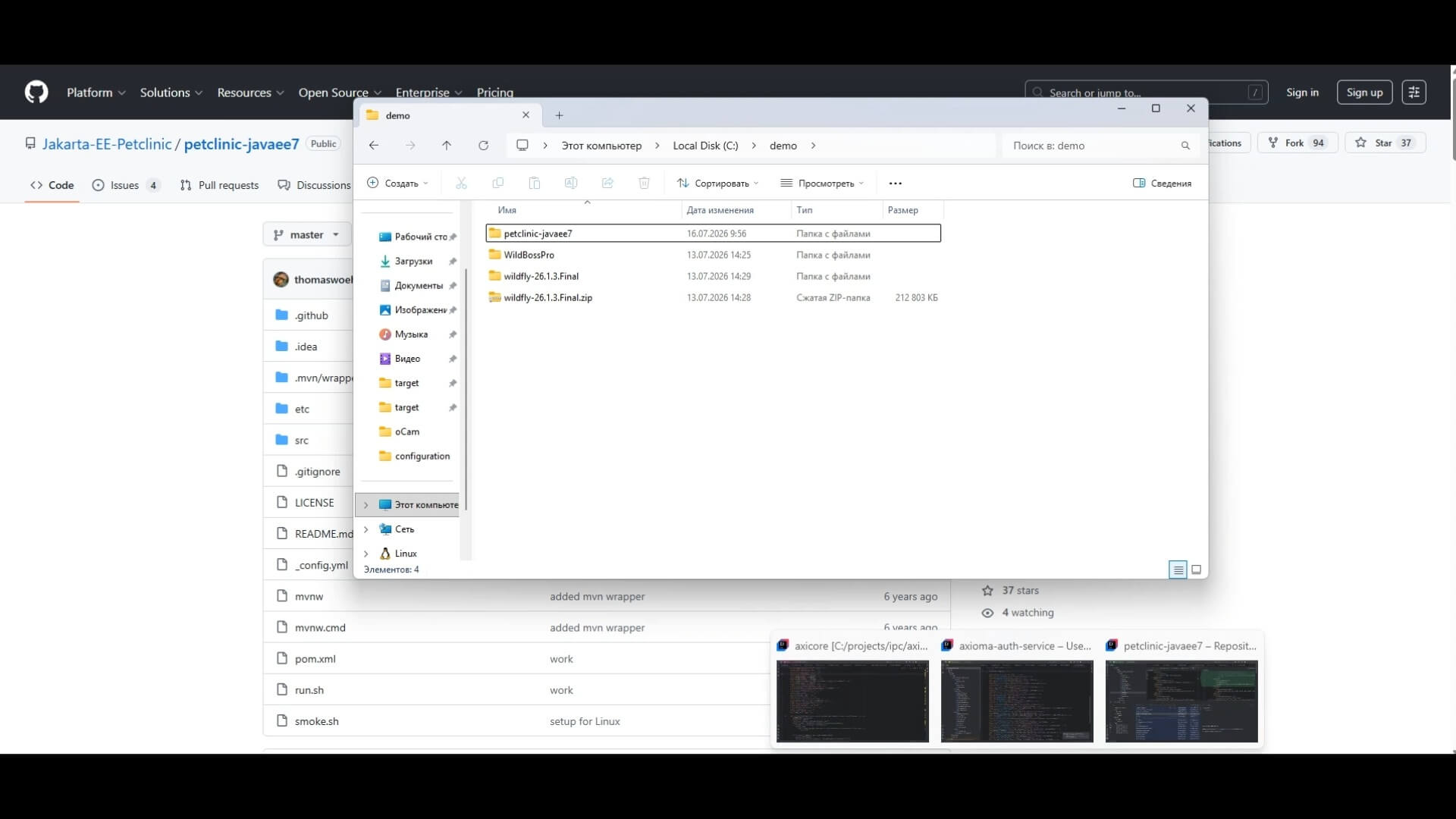The image size is (1456, 819).
Task: Open run.sh file on GitHub
Action: coord(309,690)
